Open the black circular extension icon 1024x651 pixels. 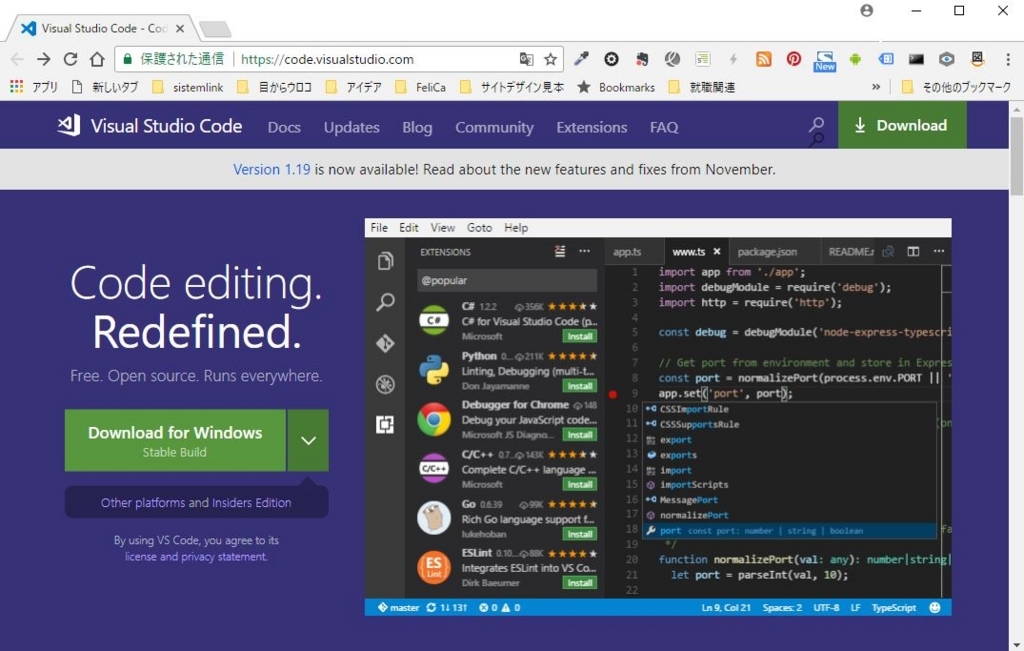click(611, 59)
